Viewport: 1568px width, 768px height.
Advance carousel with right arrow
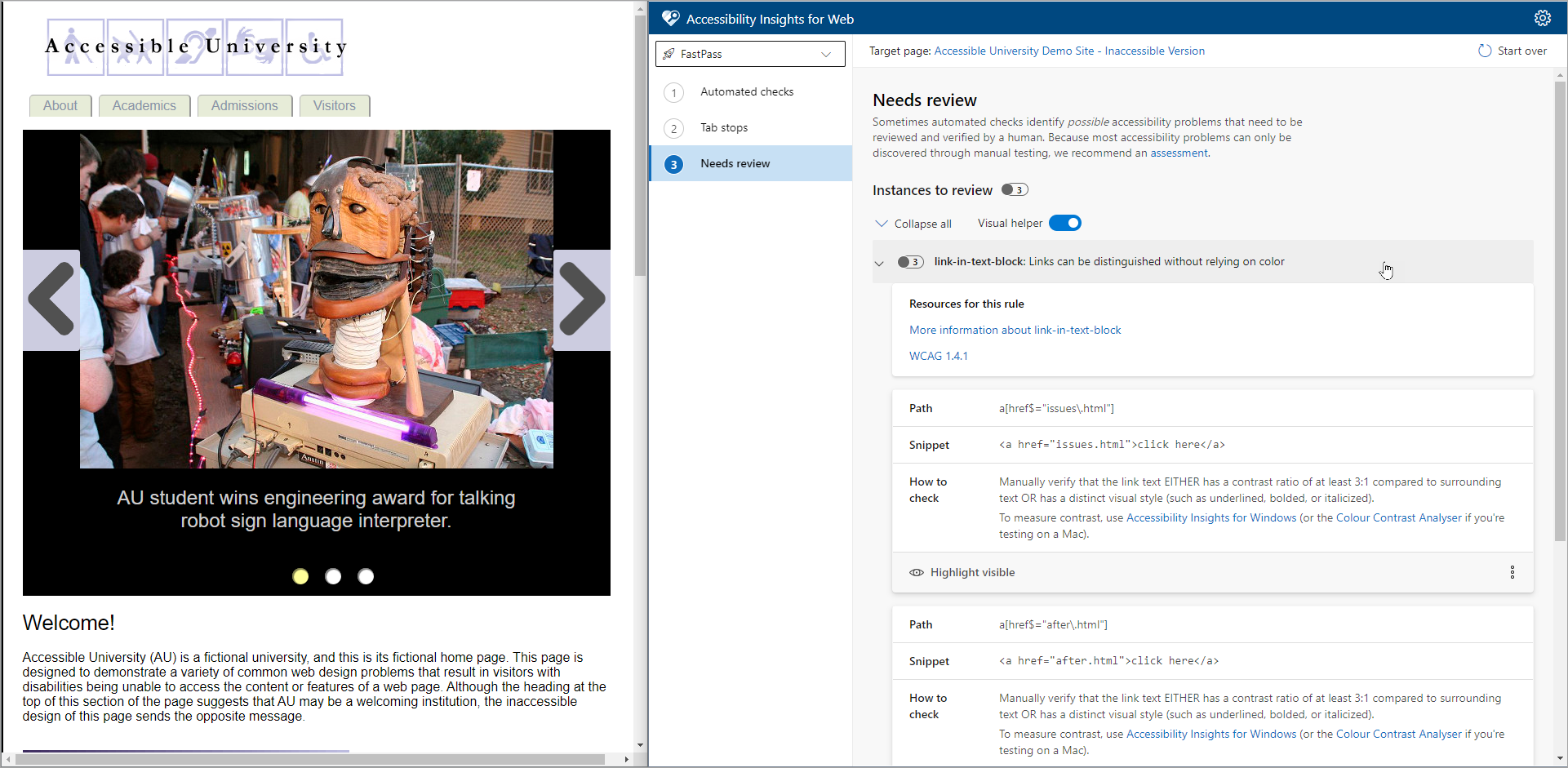click(x=582, y=300)
